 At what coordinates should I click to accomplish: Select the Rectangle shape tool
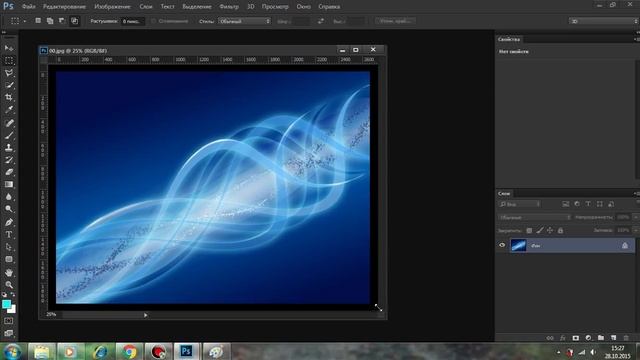coord(9,259)
